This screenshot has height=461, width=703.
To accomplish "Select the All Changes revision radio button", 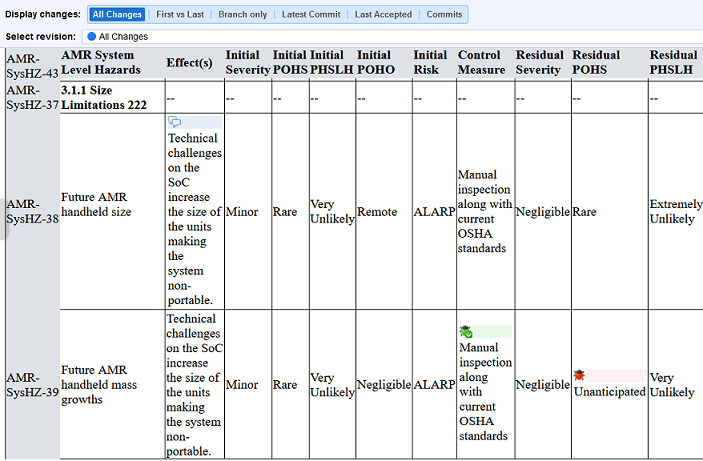I will click(x=91, y=36).
